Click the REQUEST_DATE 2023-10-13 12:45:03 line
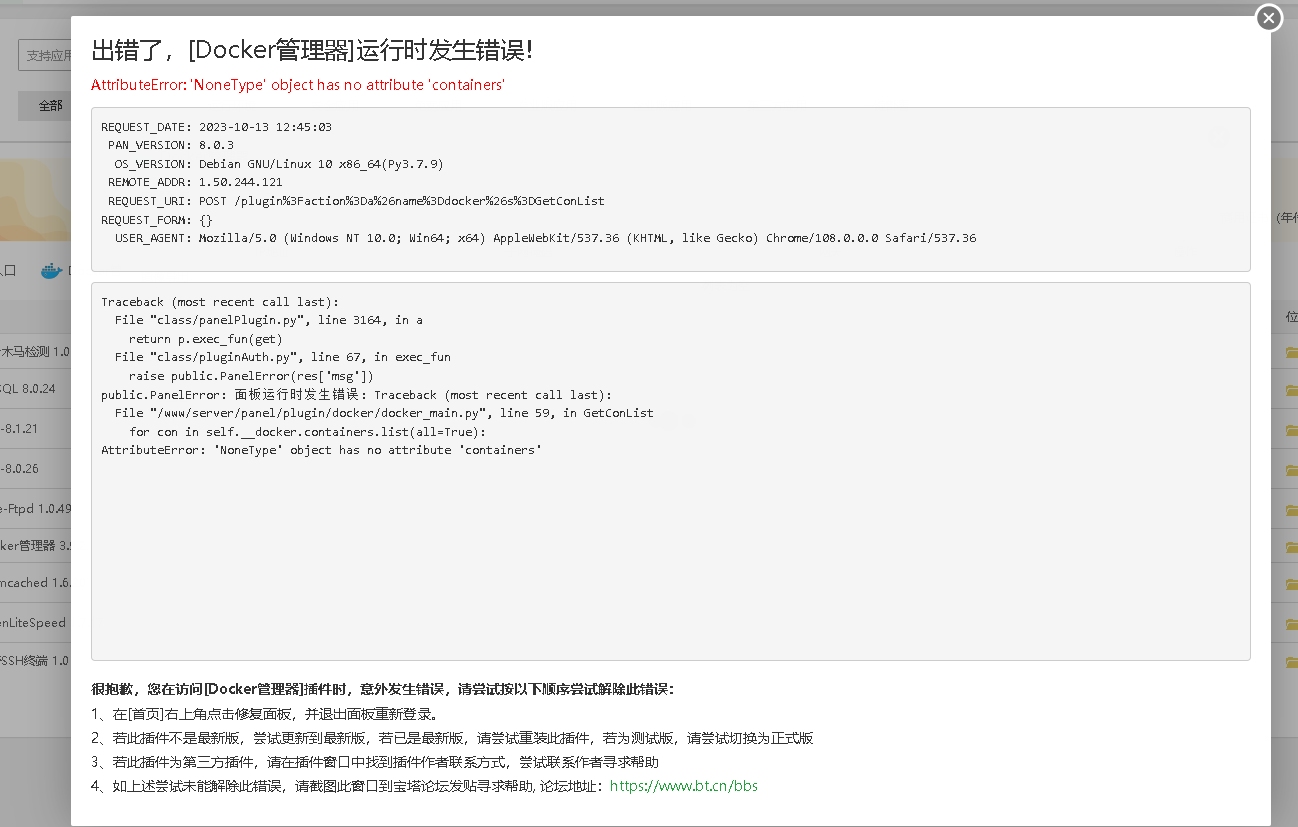This screenshot has width=1298, height=827. click(216, 127)
